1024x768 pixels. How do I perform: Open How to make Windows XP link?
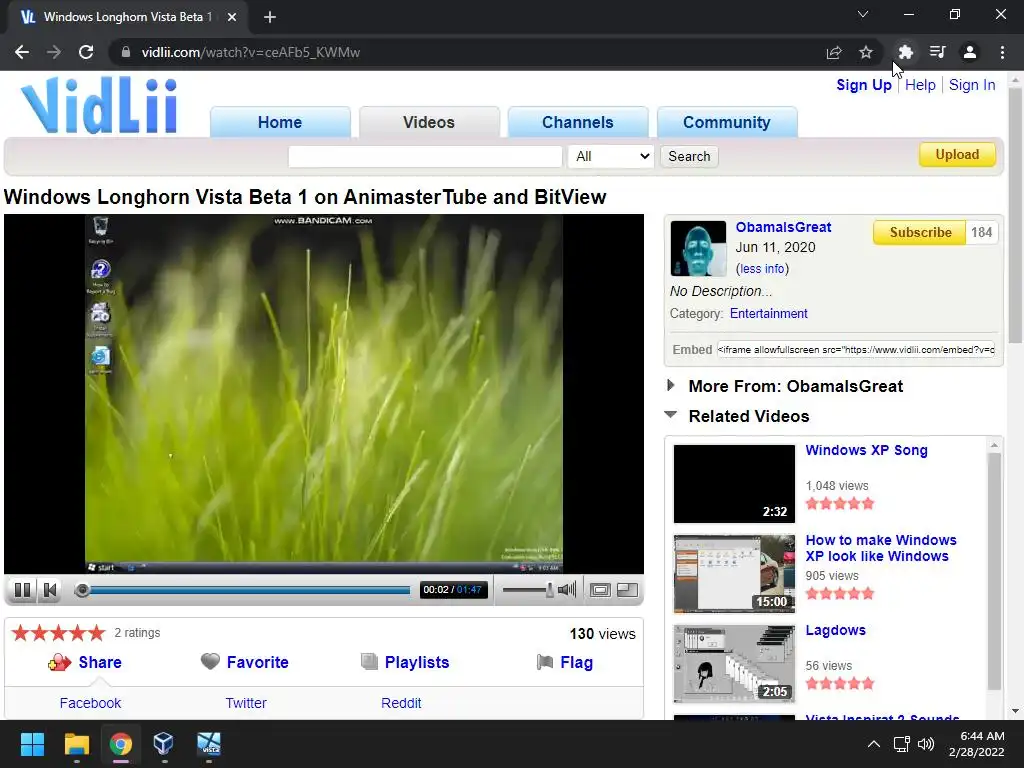click(880, 548)
